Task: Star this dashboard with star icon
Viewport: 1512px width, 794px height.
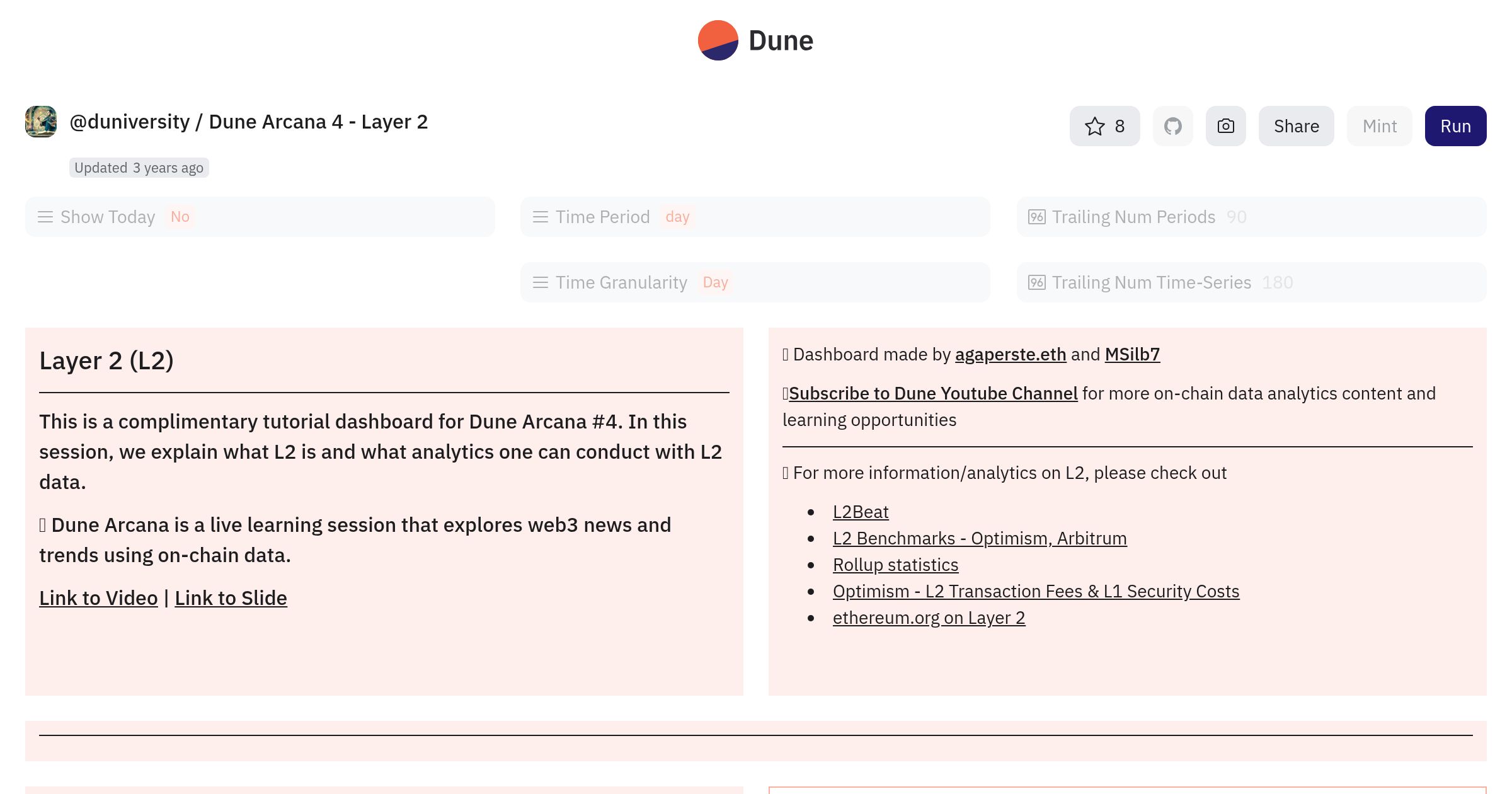Action: click(1104, 126)
